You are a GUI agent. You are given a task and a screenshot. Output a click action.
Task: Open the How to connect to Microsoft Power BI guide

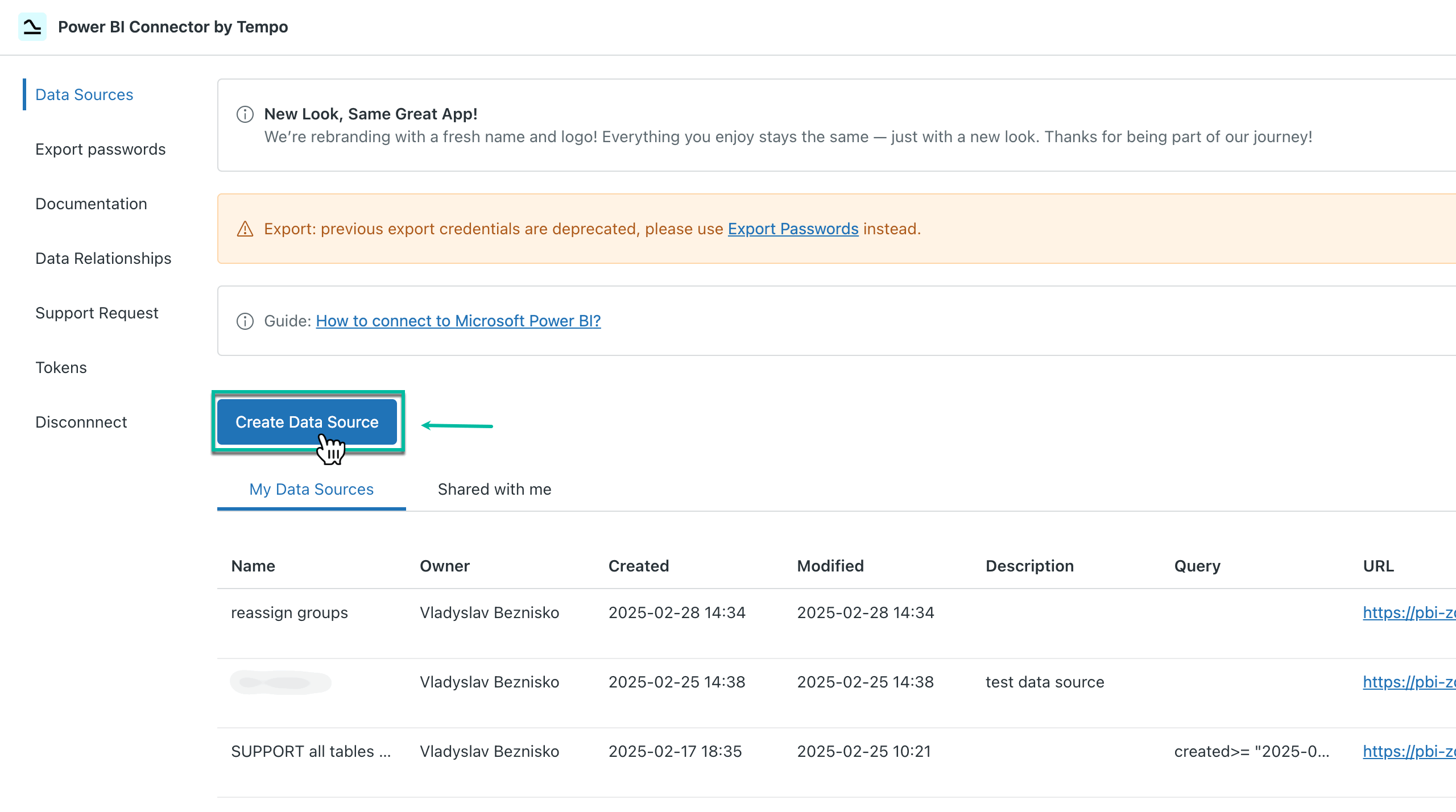click(x=458, y=321)
